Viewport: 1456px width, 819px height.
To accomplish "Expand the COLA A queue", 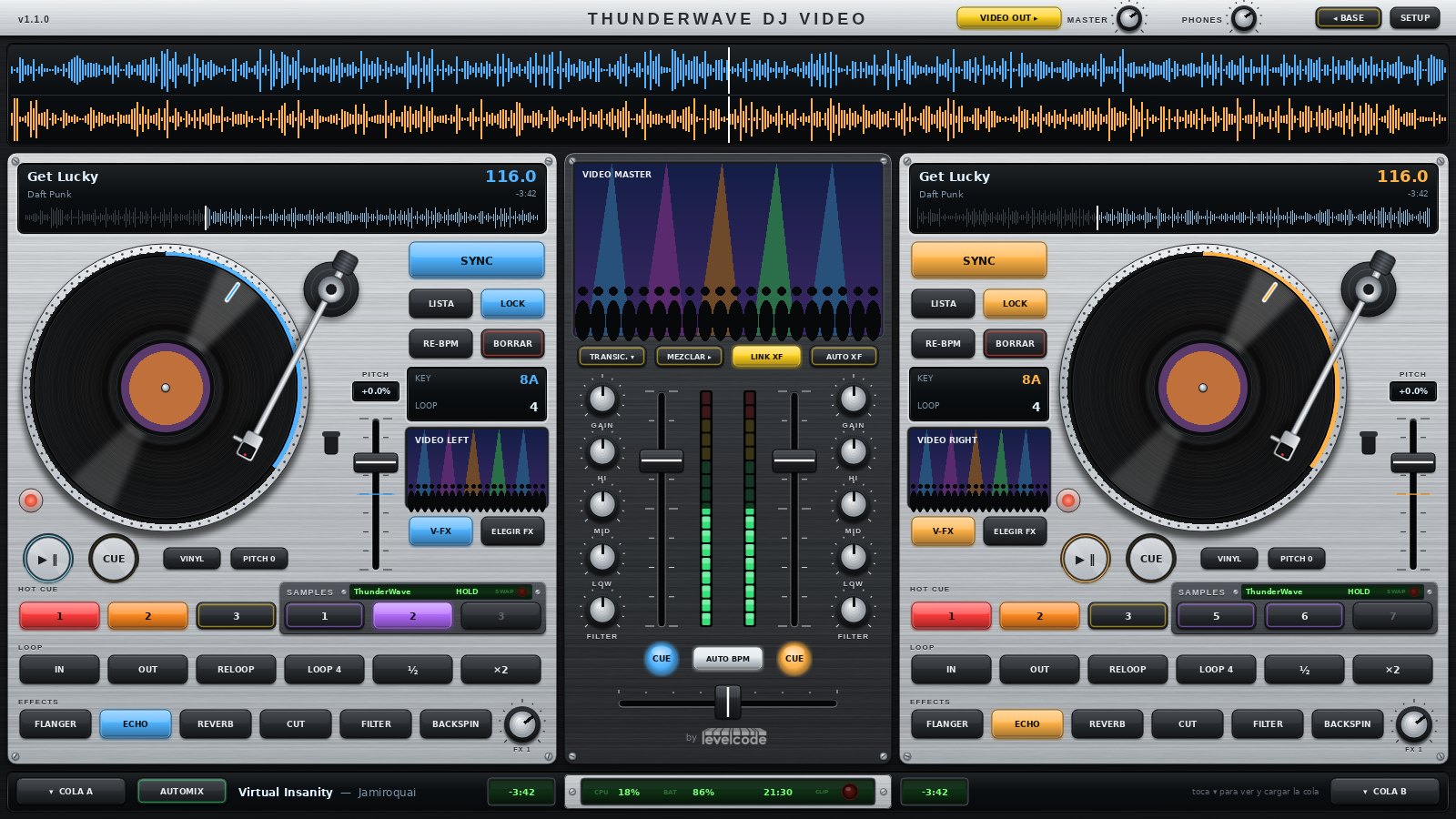I will tap(70, 792).
